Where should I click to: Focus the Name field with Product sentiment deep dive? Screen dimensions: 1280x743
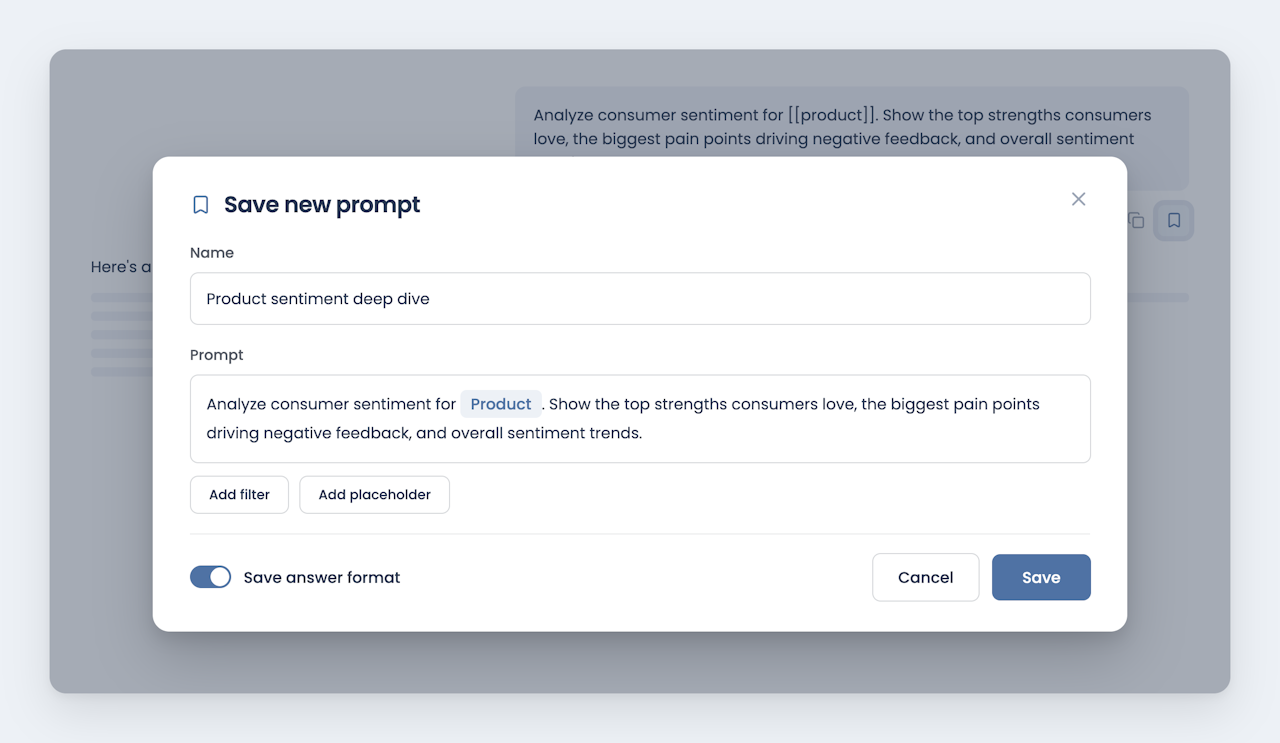pyautogui.click(x=640, y=298)
